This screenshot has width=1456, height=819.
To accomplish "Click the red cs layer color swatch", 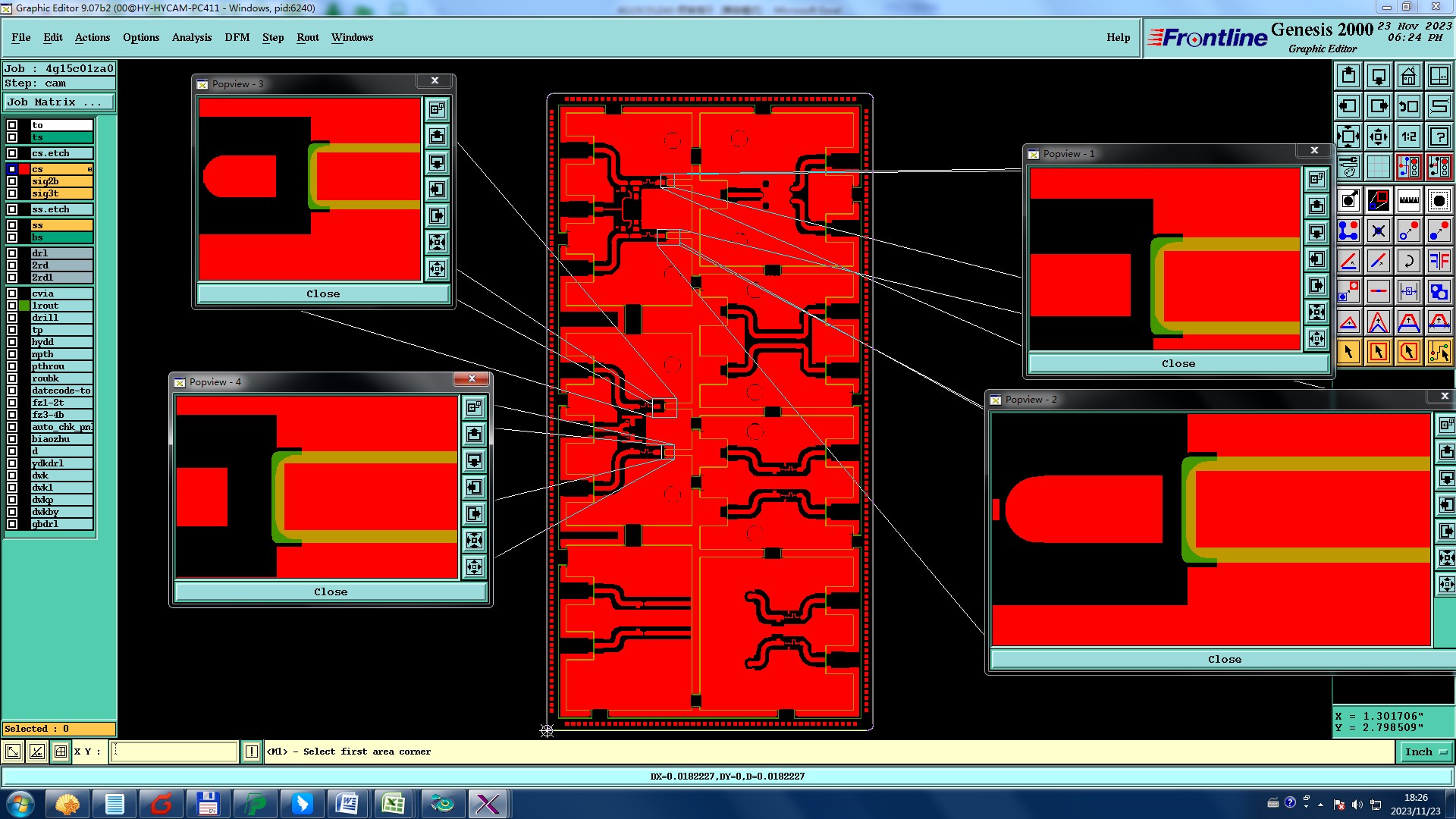I will point(24,169).
